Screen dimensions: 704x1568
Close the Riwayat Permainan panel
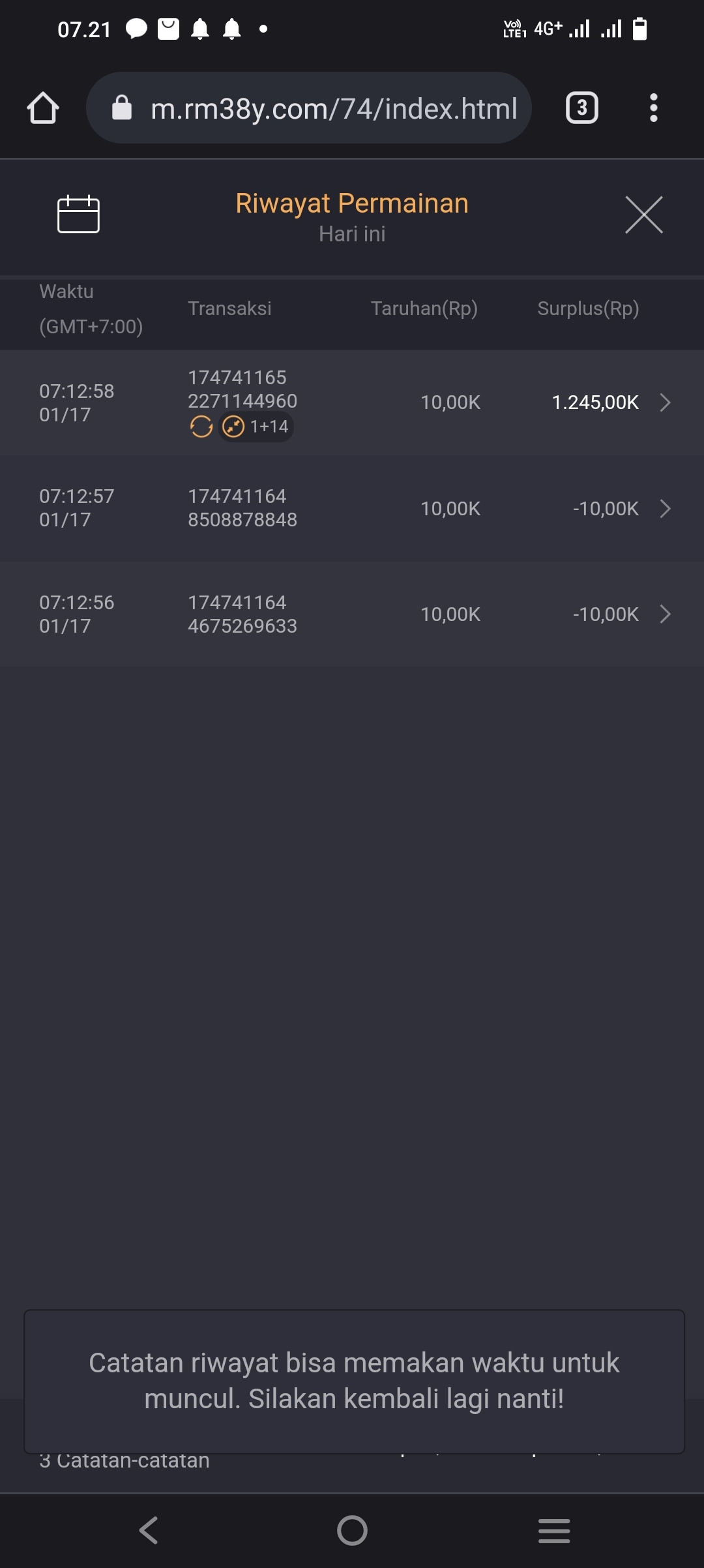pyautogui.click(x=643, y=215)
